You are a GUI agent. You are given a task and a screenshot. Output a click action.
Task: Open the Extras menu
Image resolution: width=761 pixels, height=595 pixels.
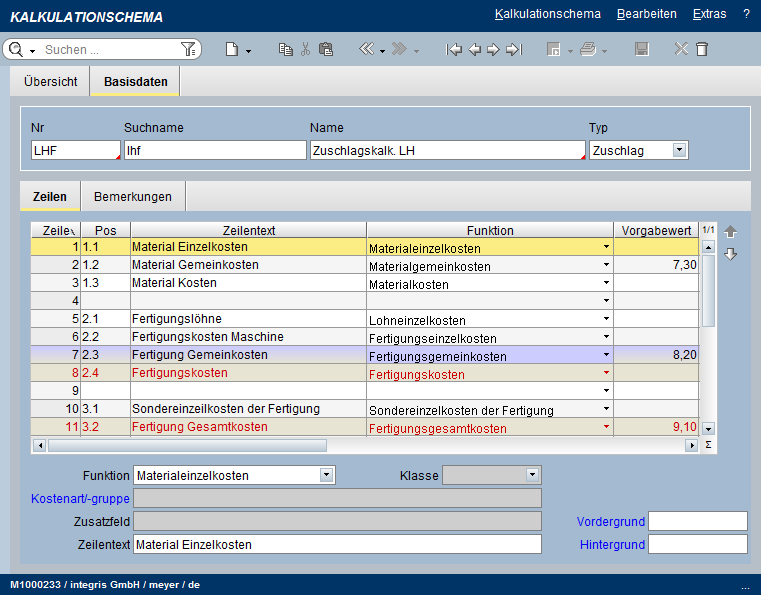(710, 14)
